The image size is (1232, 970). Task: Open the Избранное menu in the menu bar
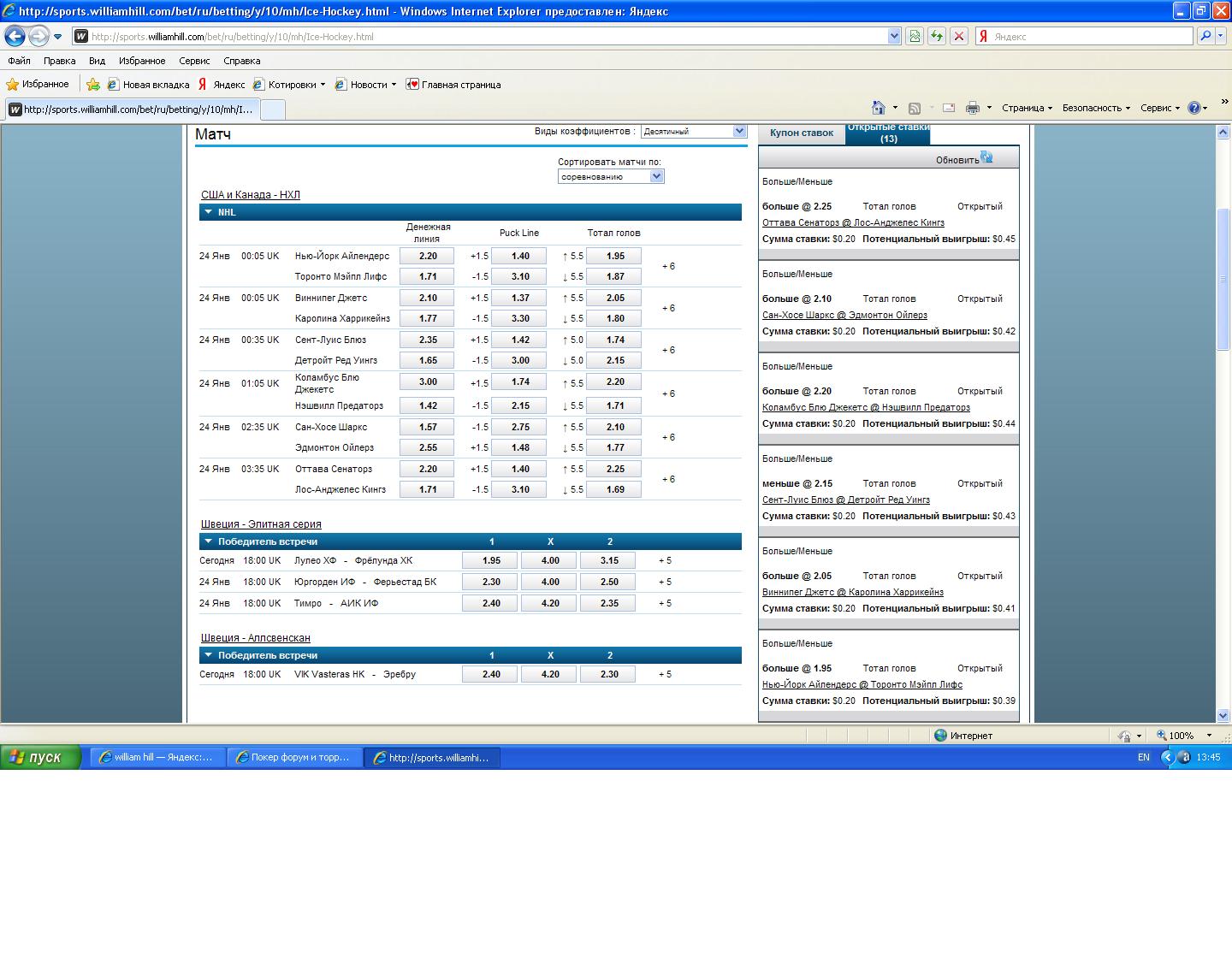[x=142, y=61]
